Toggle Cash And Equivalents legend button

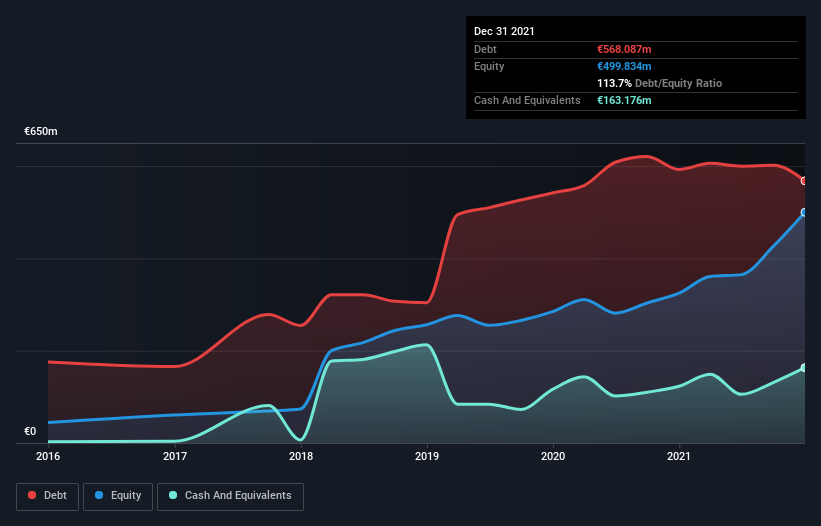pos(230,496)
